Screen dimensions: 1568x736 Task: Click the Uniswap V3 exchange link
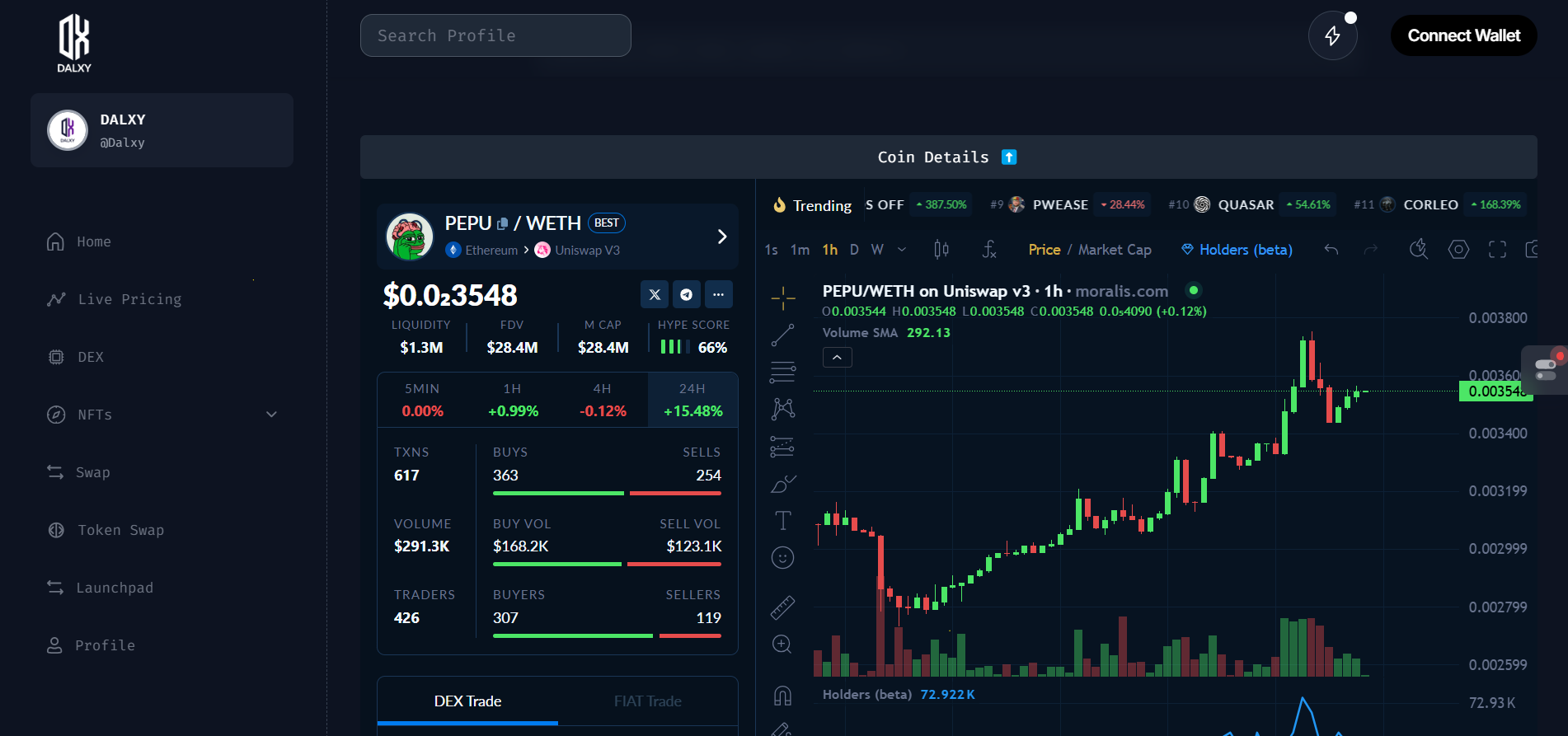coord(577,250)
